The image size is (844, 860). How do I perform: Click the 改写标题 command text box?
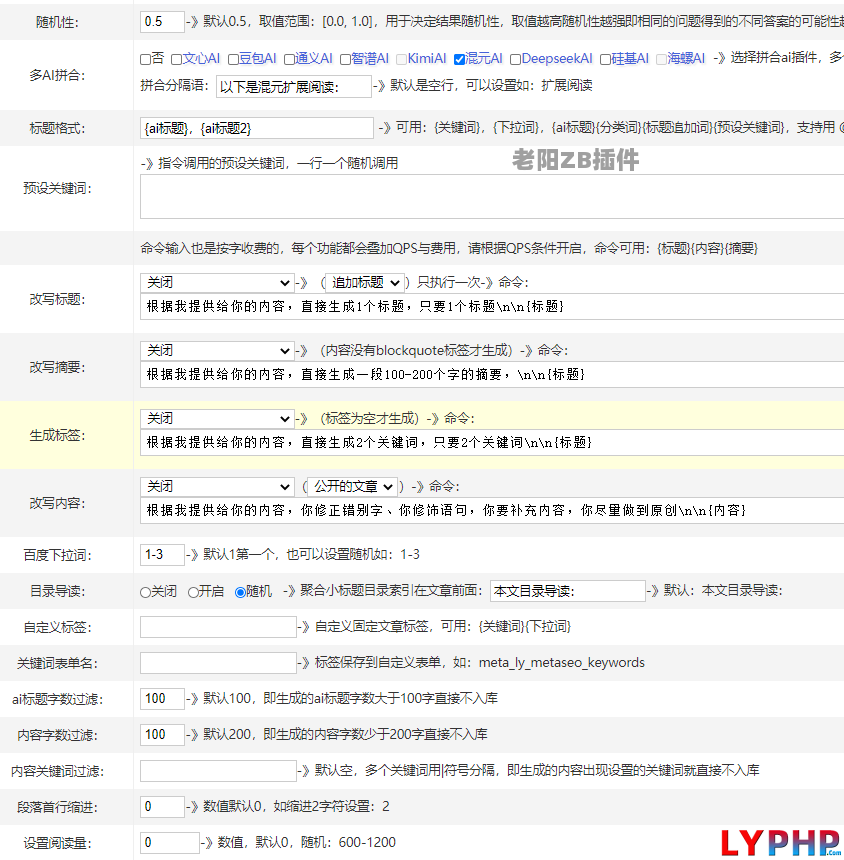492,307
